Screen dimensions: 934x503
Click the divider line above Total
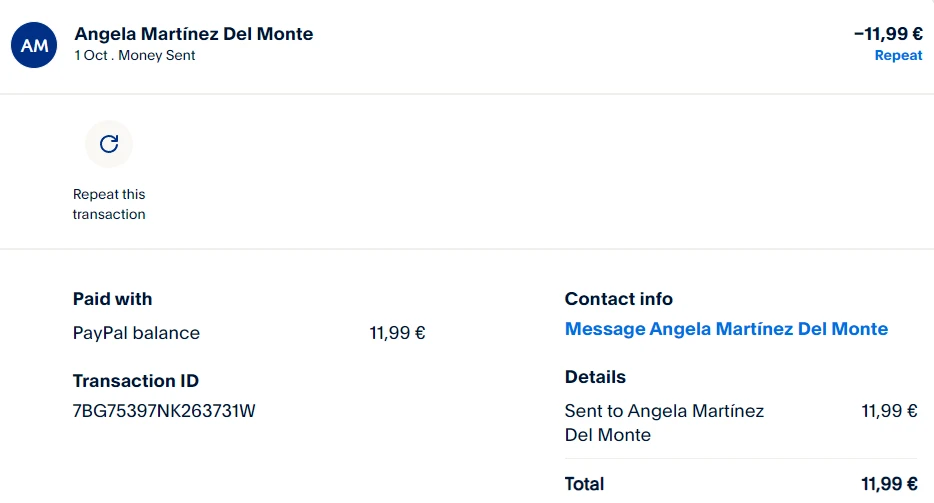point(741,459)
